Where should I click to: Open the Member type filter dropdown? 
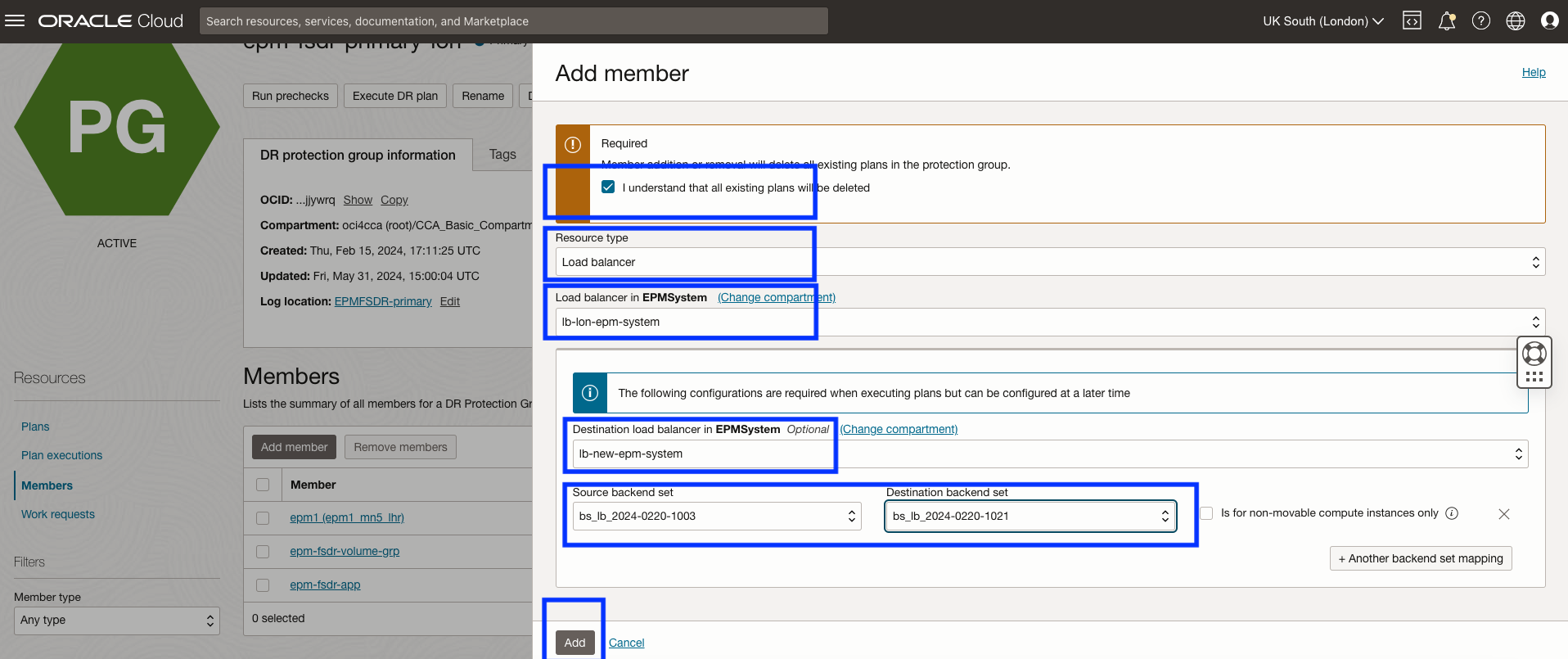(117, 620)
